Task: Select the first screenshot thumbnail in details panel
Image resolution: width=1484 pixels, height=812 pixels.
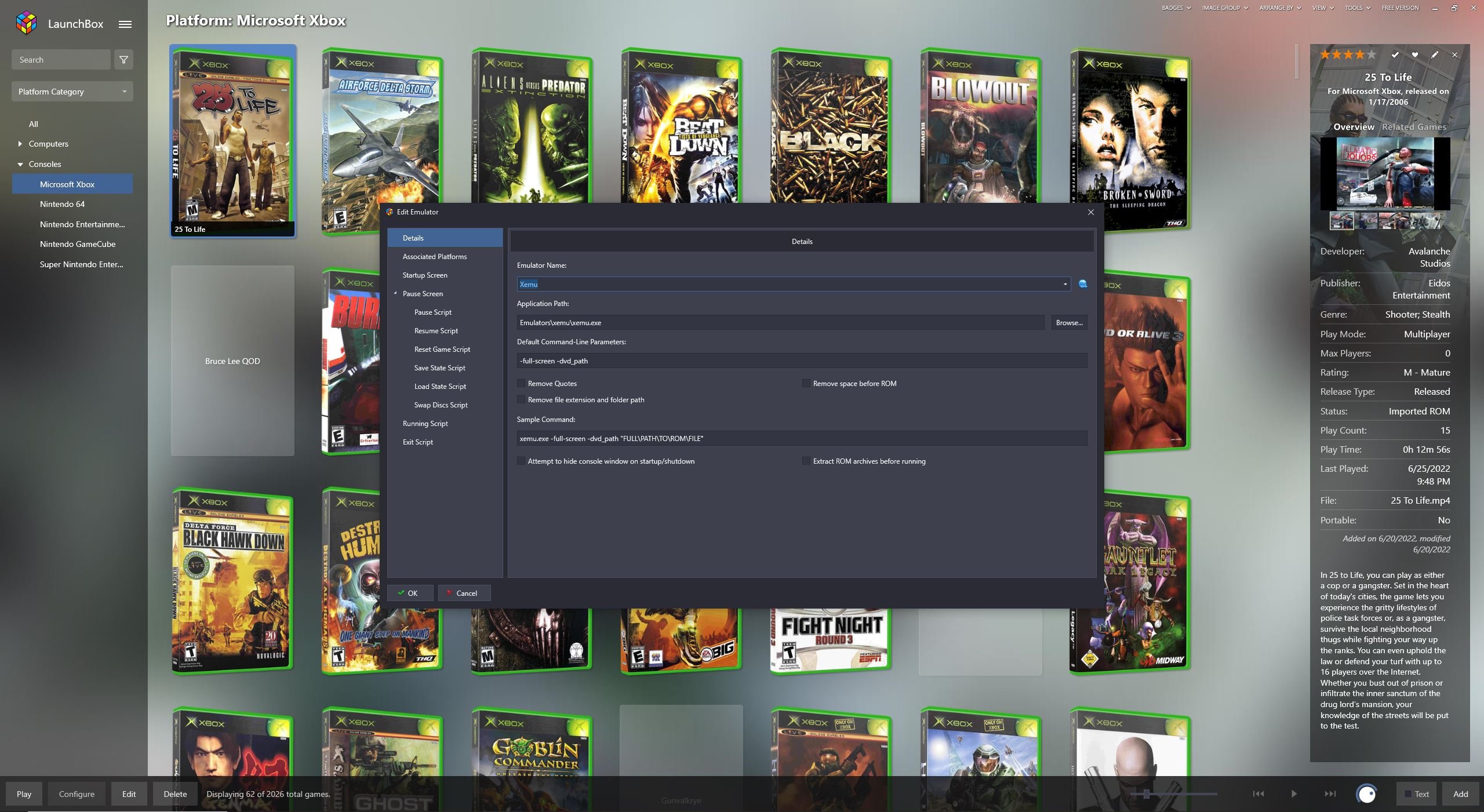Action: pos(1341,221)
